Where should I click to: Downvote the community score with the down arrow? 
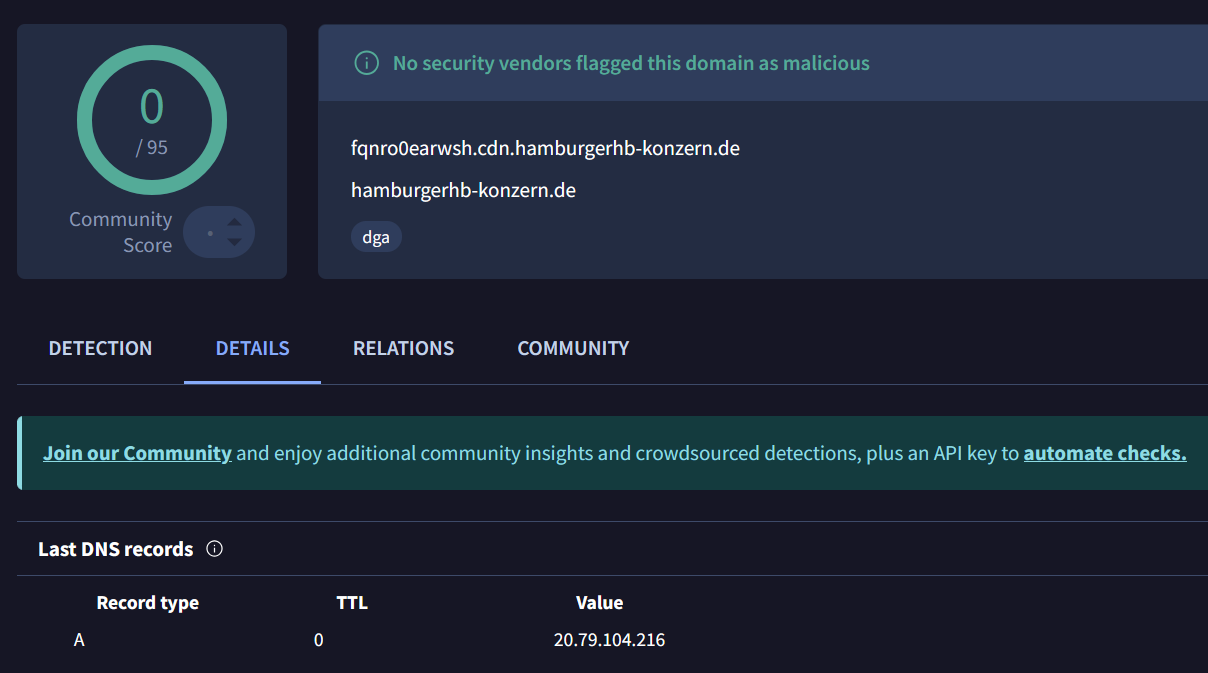234,242
